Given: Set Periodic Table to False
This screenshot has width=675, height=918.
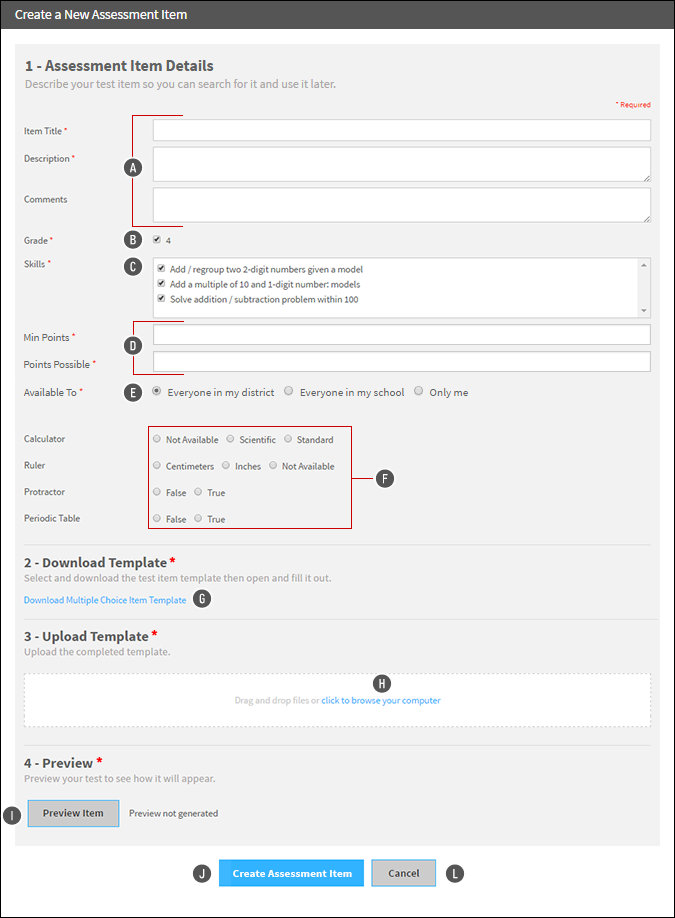Looking at the screenshot, I should pyautogui.click(x=157, y=518).
